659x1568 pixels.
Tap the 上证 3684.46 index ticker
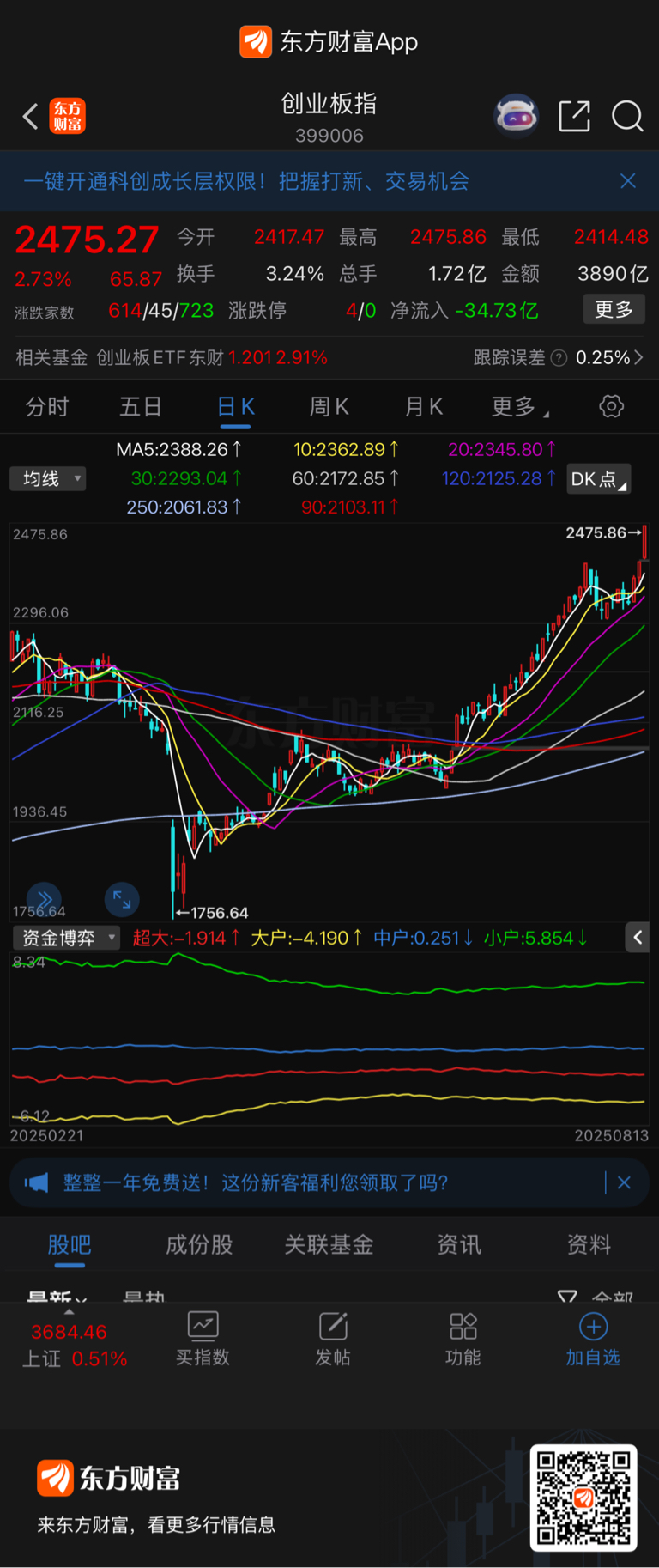click(74, 1345)
